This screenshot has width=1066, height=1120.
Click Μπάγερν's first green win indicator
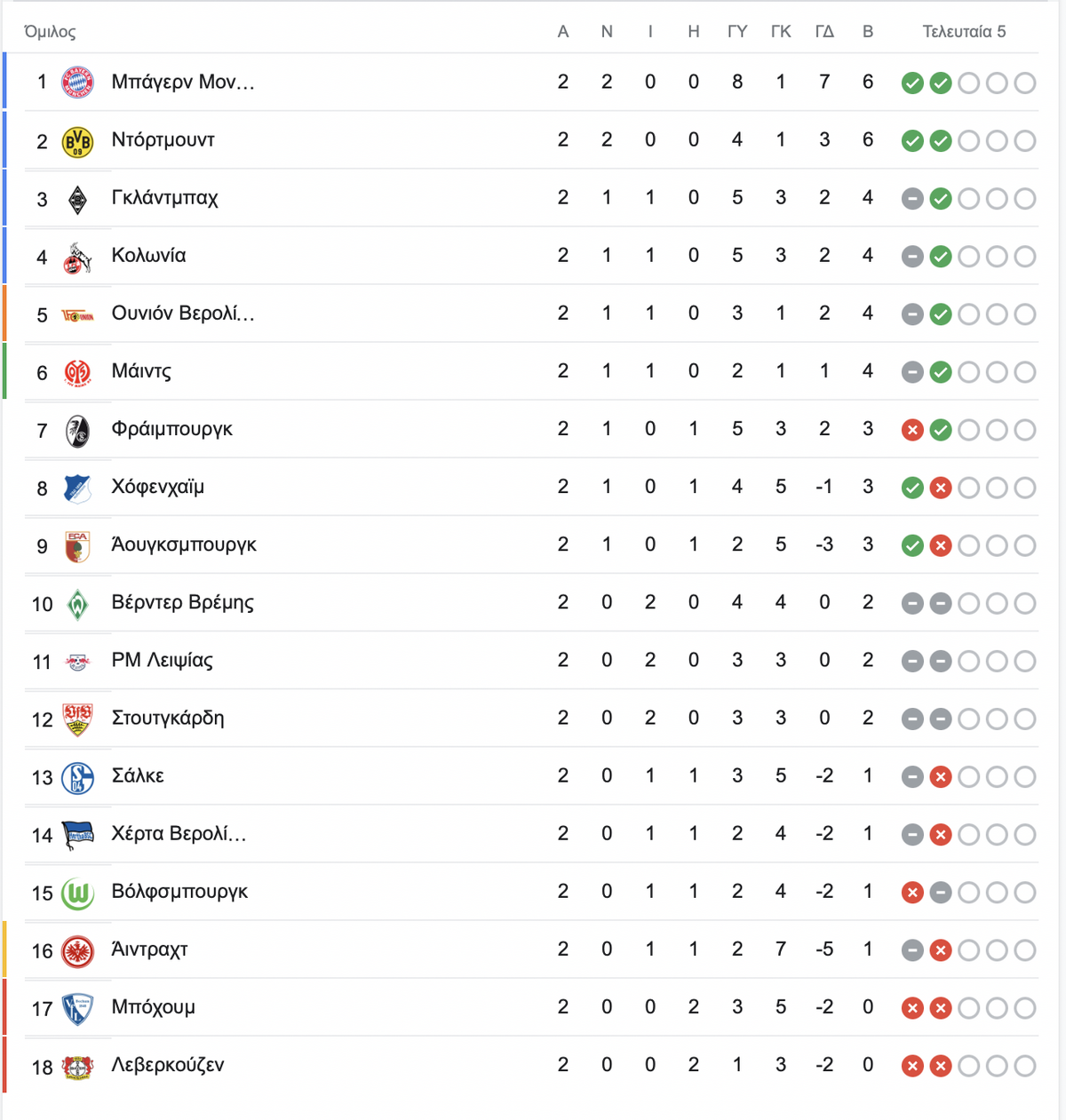(912, 83)
